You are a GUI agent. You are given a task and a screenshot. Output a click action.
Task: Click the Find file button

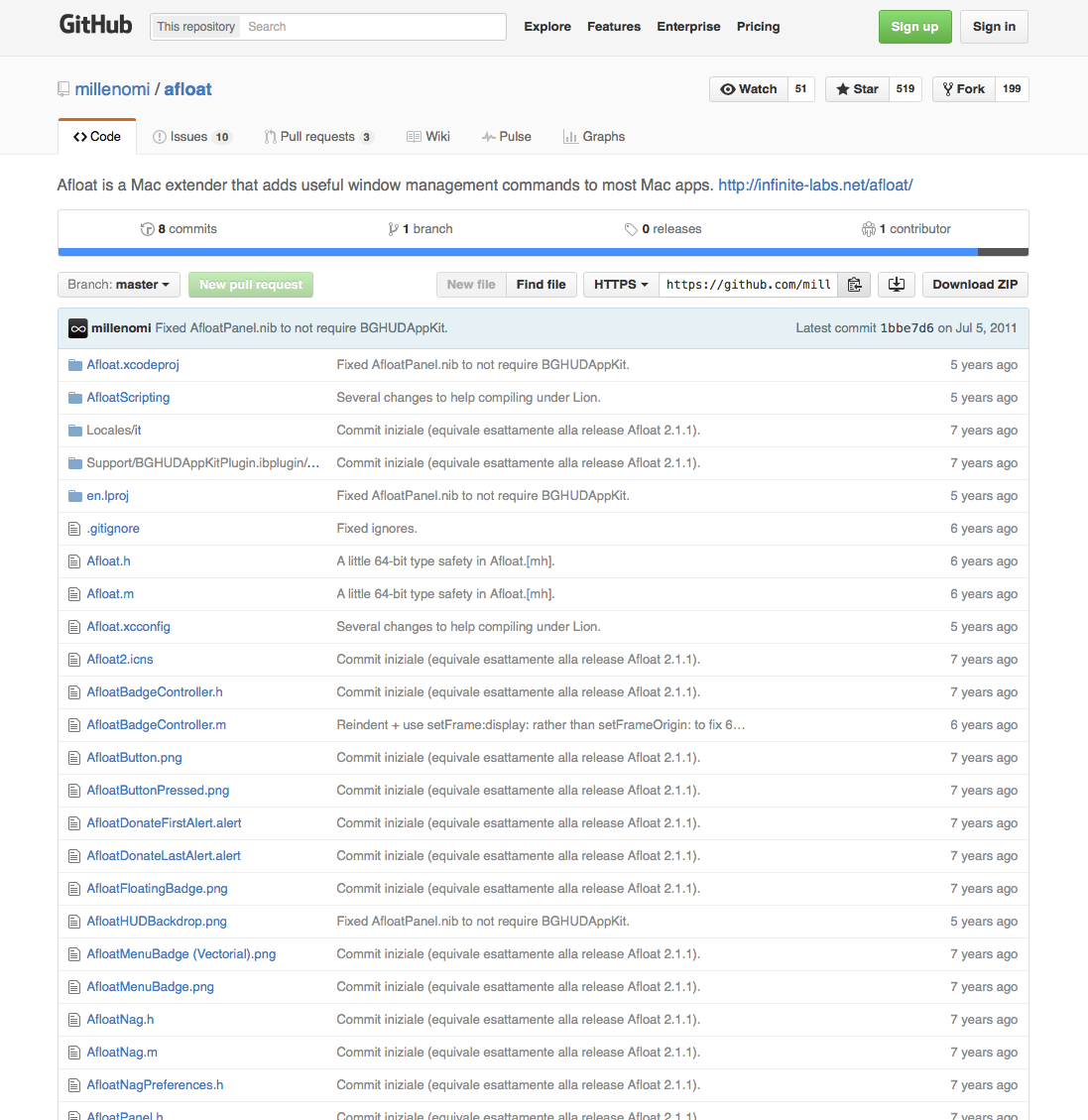point(542,285)
